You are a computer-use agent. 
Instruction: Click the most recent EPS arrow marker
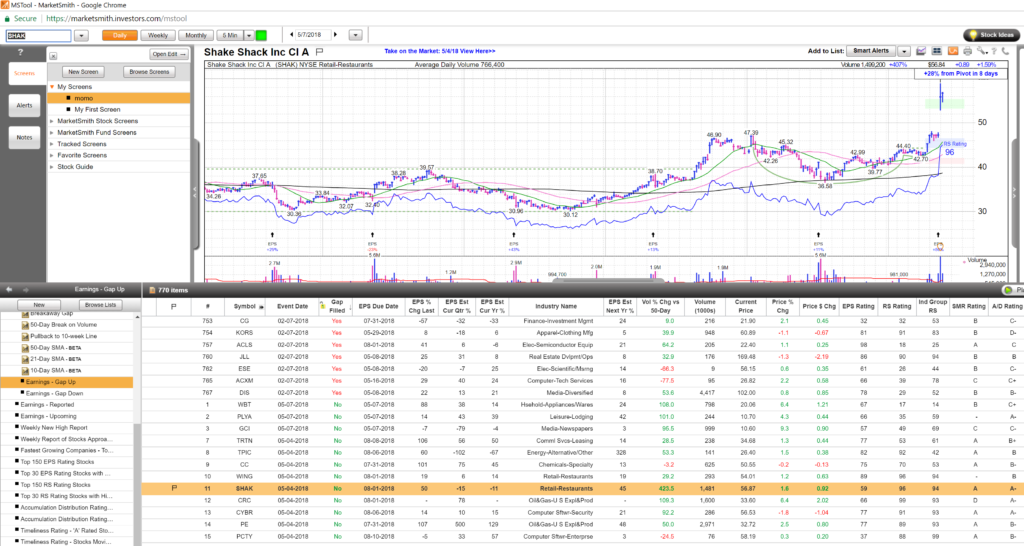pos(938,234)
